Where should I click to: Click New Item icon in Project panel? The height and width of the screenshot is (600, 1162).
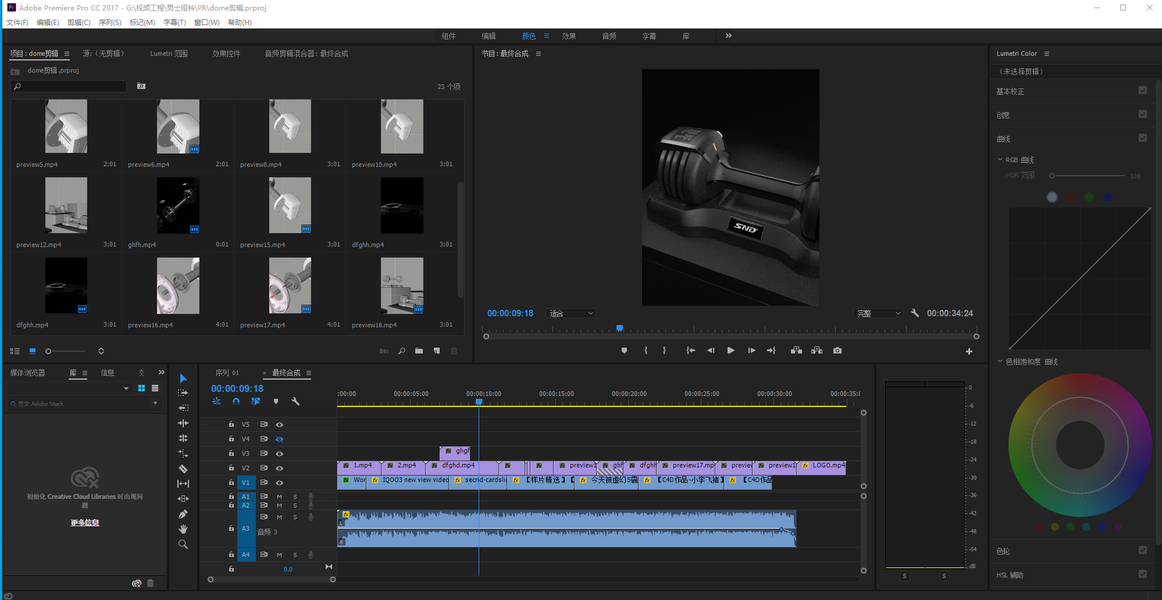pos(436,350)
